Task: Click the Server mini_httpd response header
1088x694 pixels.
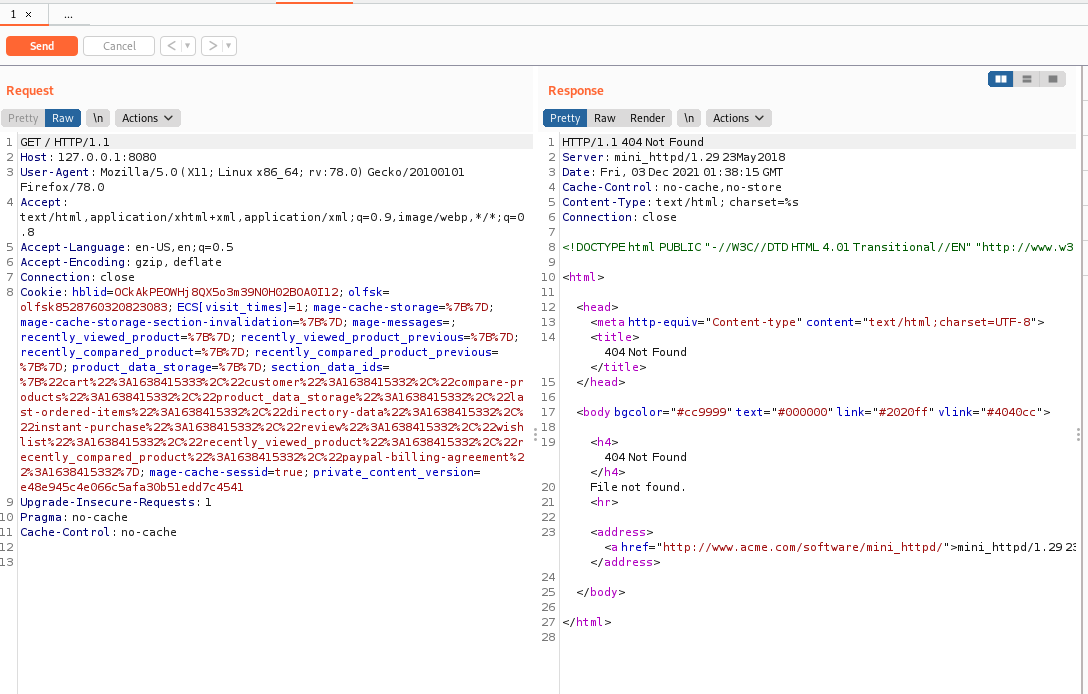Action: pyautogui.click(x=674, y=157)
